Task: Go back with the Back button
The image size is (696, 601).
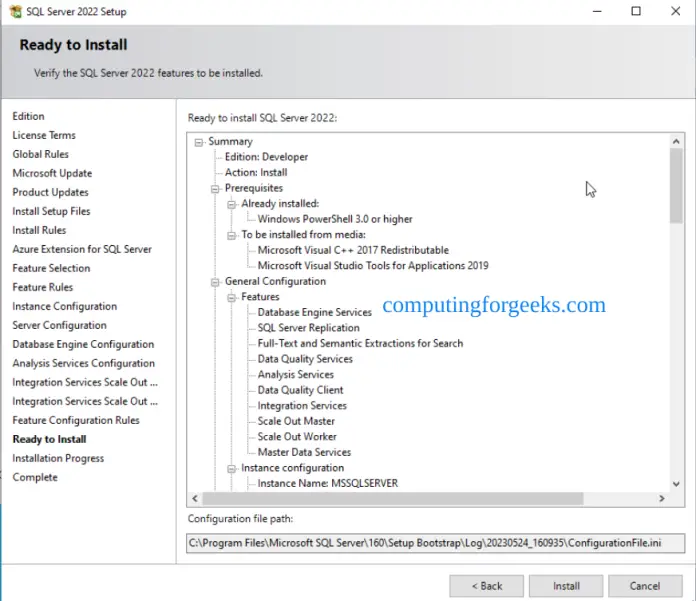Action: click(x=486, y=585)
